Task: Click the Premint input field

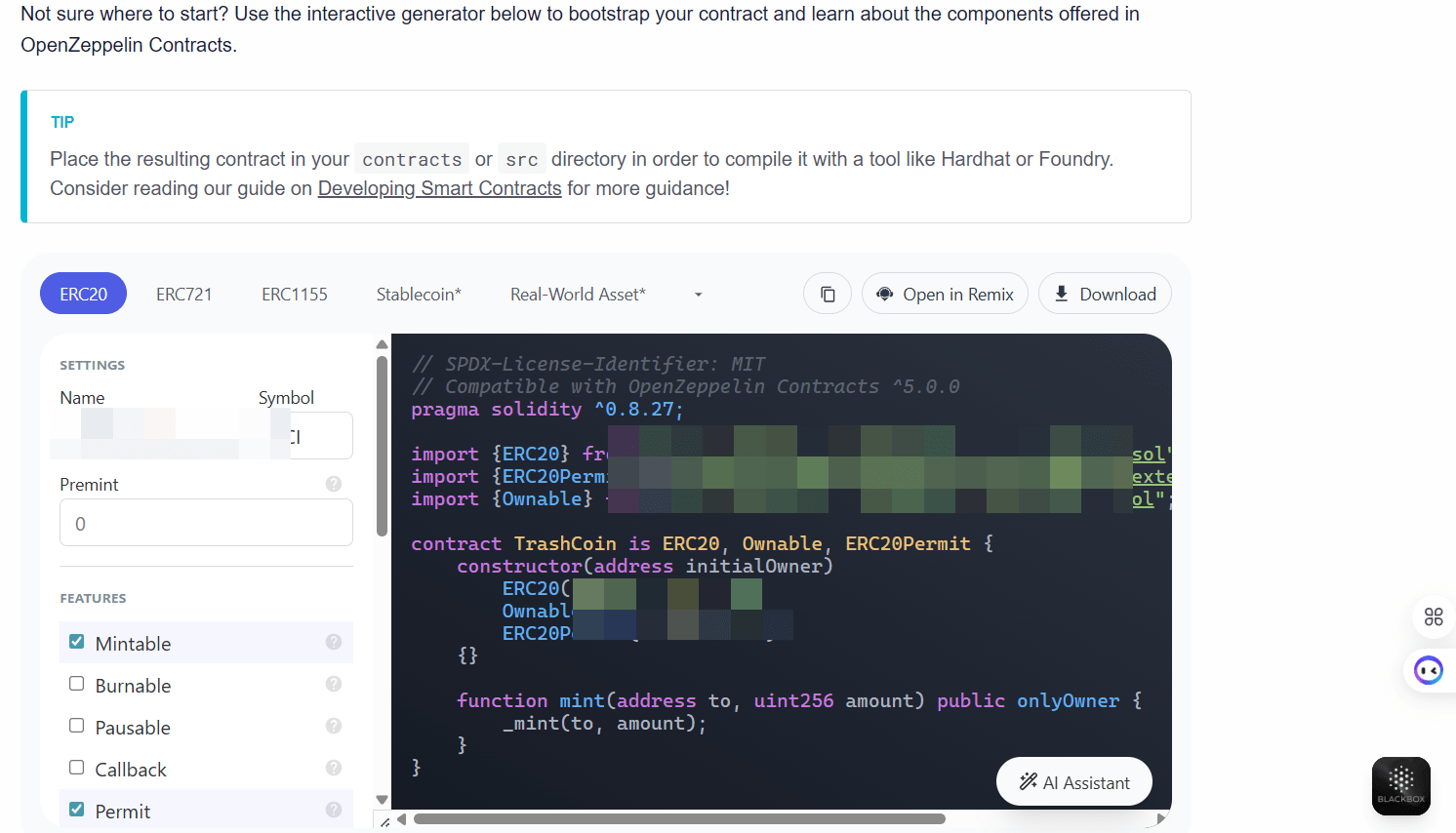Action: [206, 523]
